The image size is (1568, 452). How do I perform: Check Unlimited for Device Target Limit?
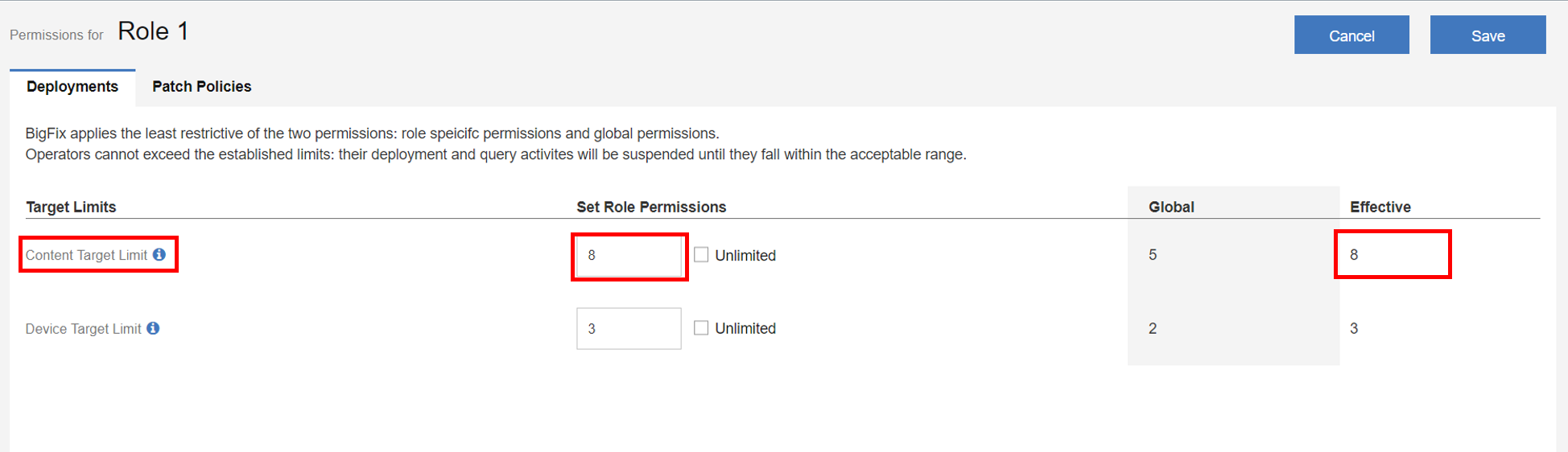coord(701,328)
